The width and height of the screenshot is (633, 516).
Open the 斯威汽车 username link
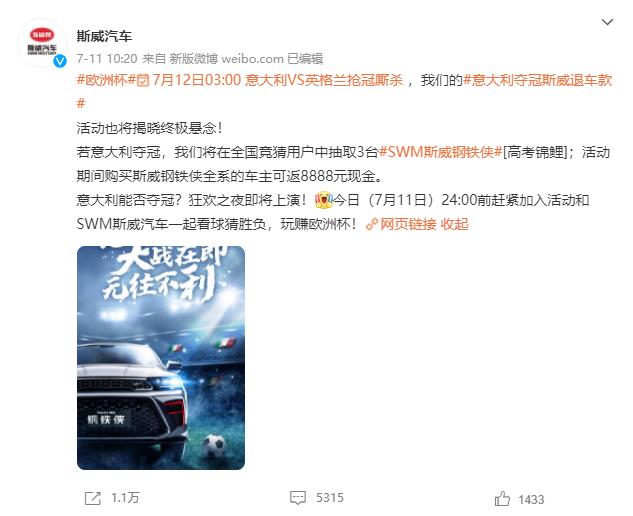pyautogui.click(x=104, y=36)
